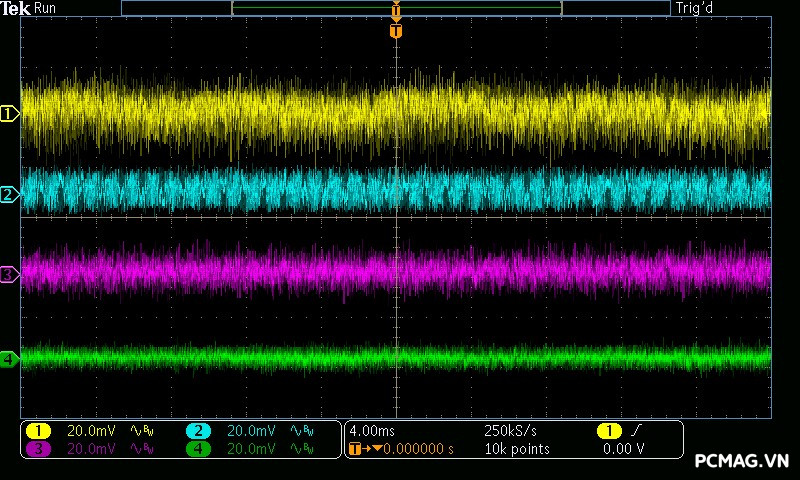The image size is (800, 480).
Task: Click the channel 1 yellow ground marker
Action: (9, 114)
